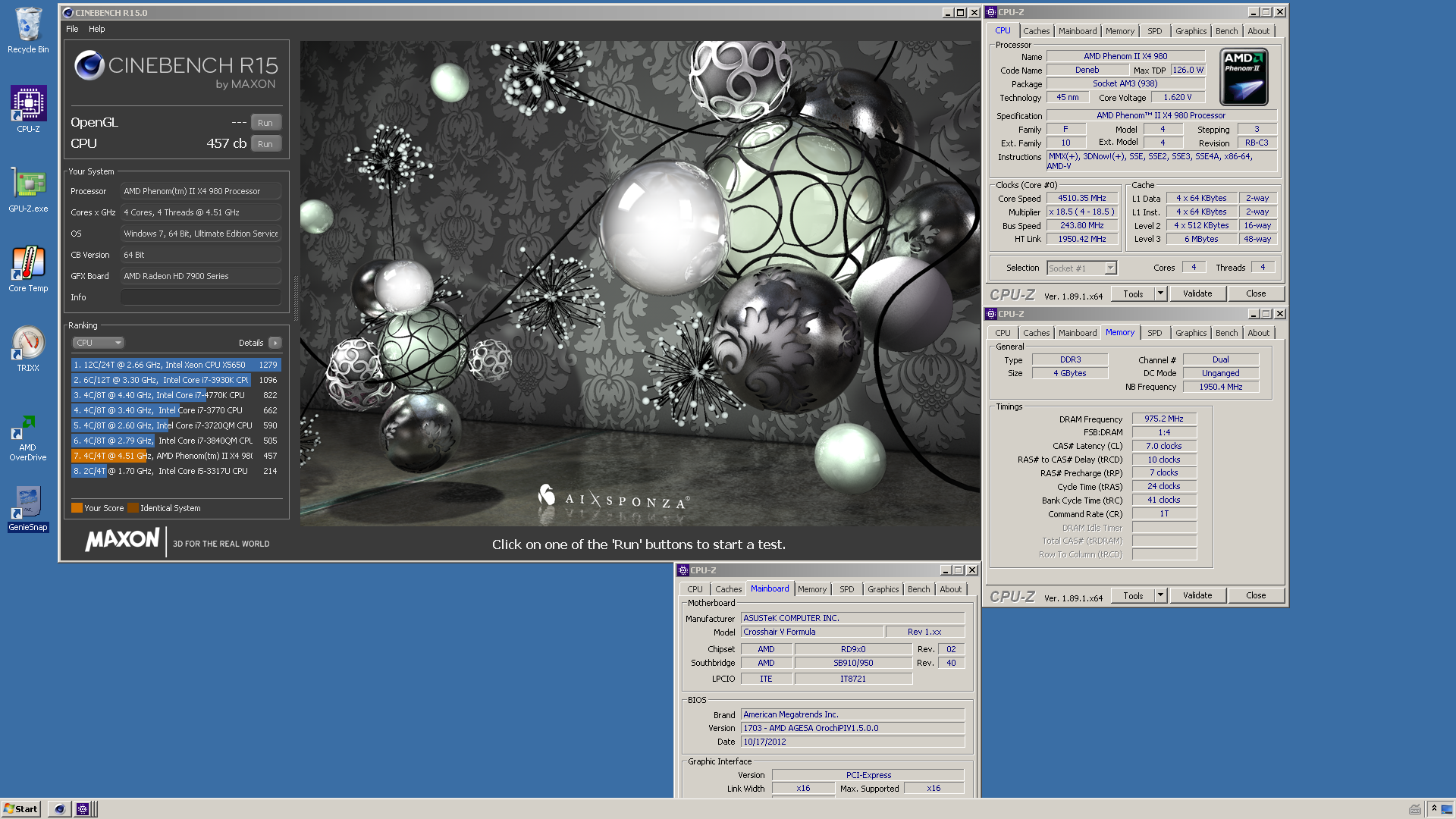This screenshot has width=1456, height=819.
Task: Open the Recycle Bin desktop icon
Action: (x=28, y=30)
